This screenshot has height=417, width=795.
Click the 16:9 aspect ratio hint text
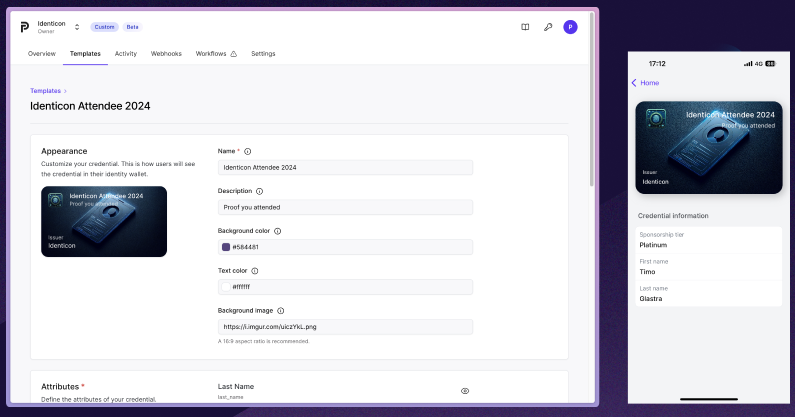(263, 341)
